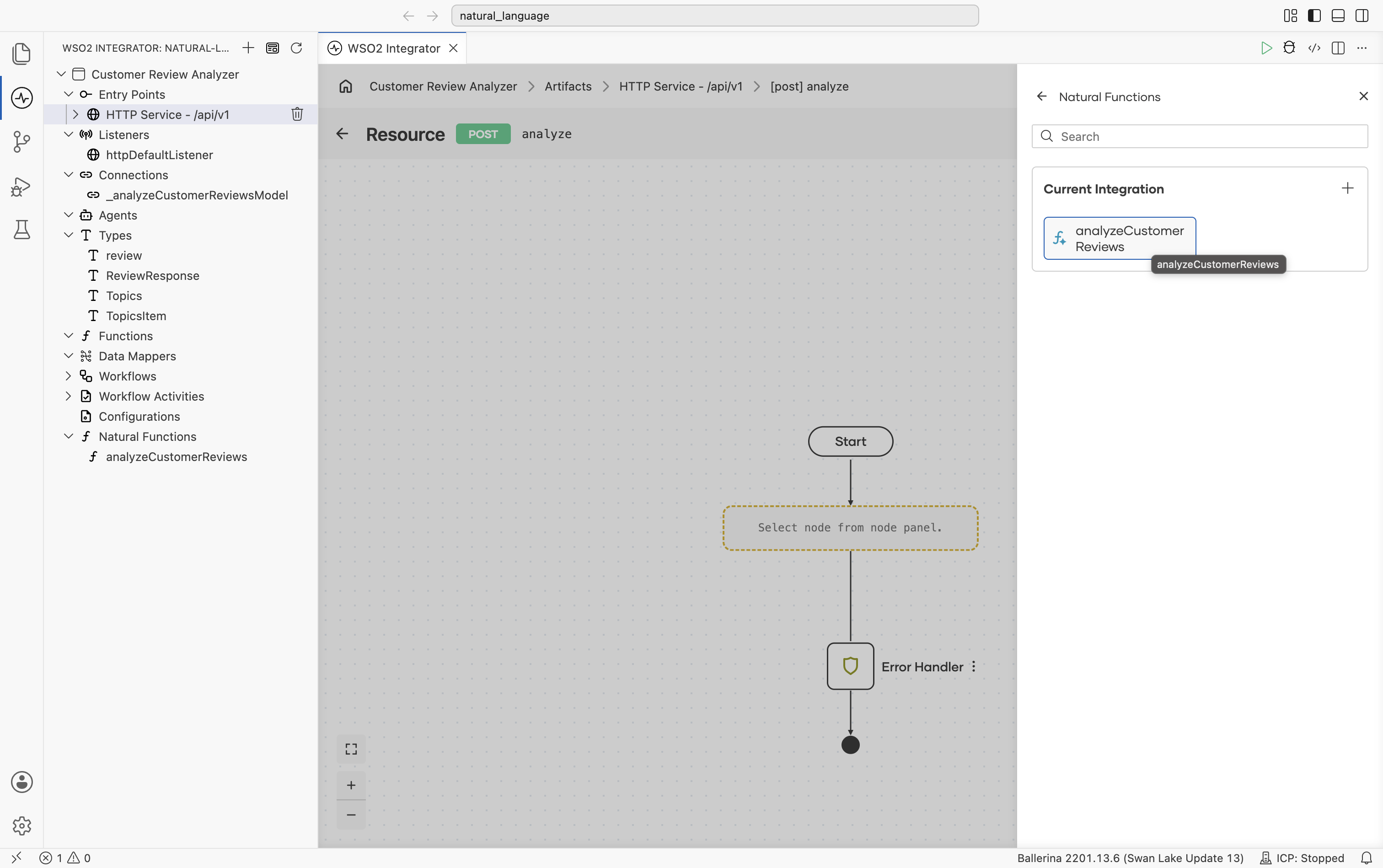Open Customer Review Analyzer breadcrumb link
1383x868 pixels.
[443, 86]
